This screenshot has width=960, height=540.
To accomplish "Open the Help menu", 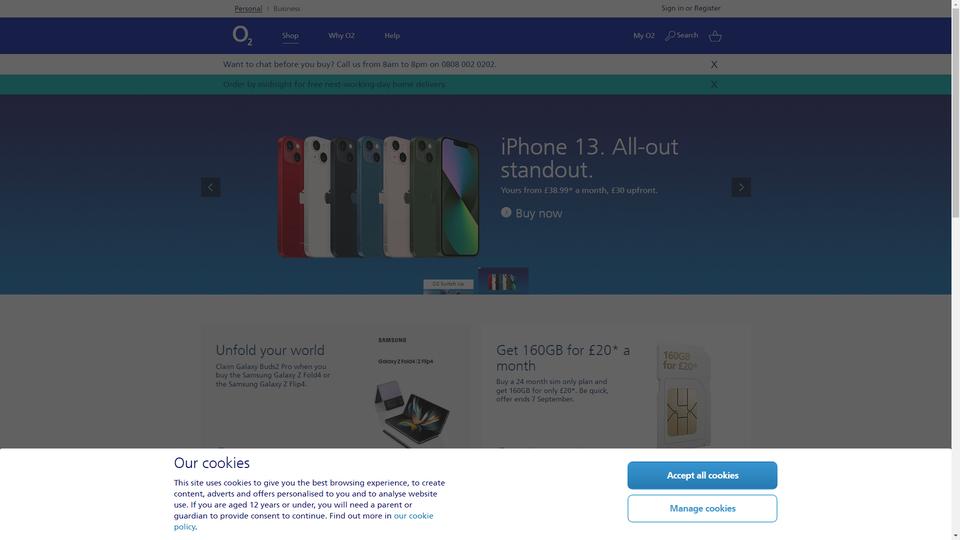I will click(392, 36).
